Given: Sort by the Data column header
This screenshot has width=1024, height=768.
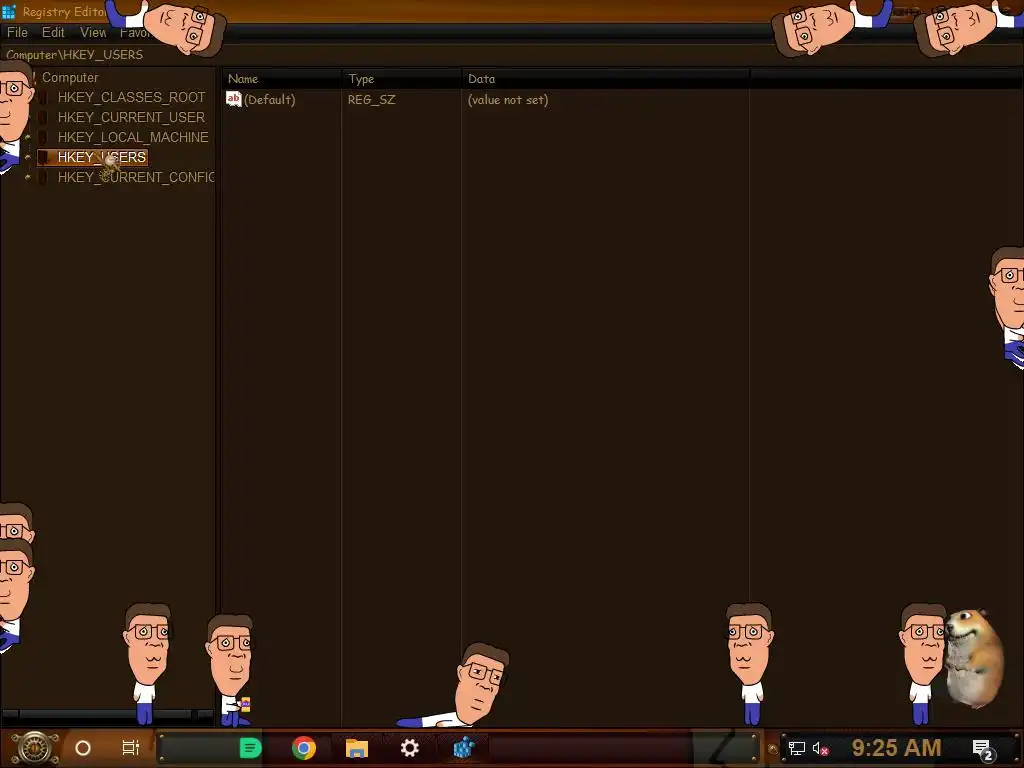Looking at the screenshot, I should [605, 79].
